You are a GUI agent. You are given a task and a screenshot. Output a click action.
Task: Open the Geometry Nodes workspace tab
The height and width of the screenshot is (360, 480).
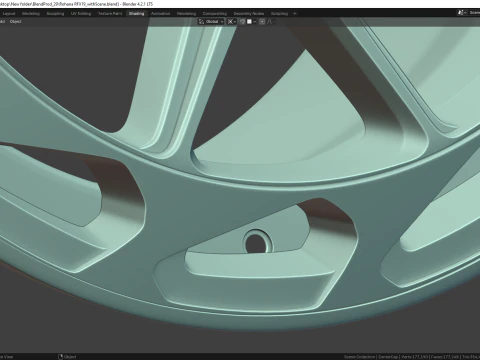click(249, 14)
